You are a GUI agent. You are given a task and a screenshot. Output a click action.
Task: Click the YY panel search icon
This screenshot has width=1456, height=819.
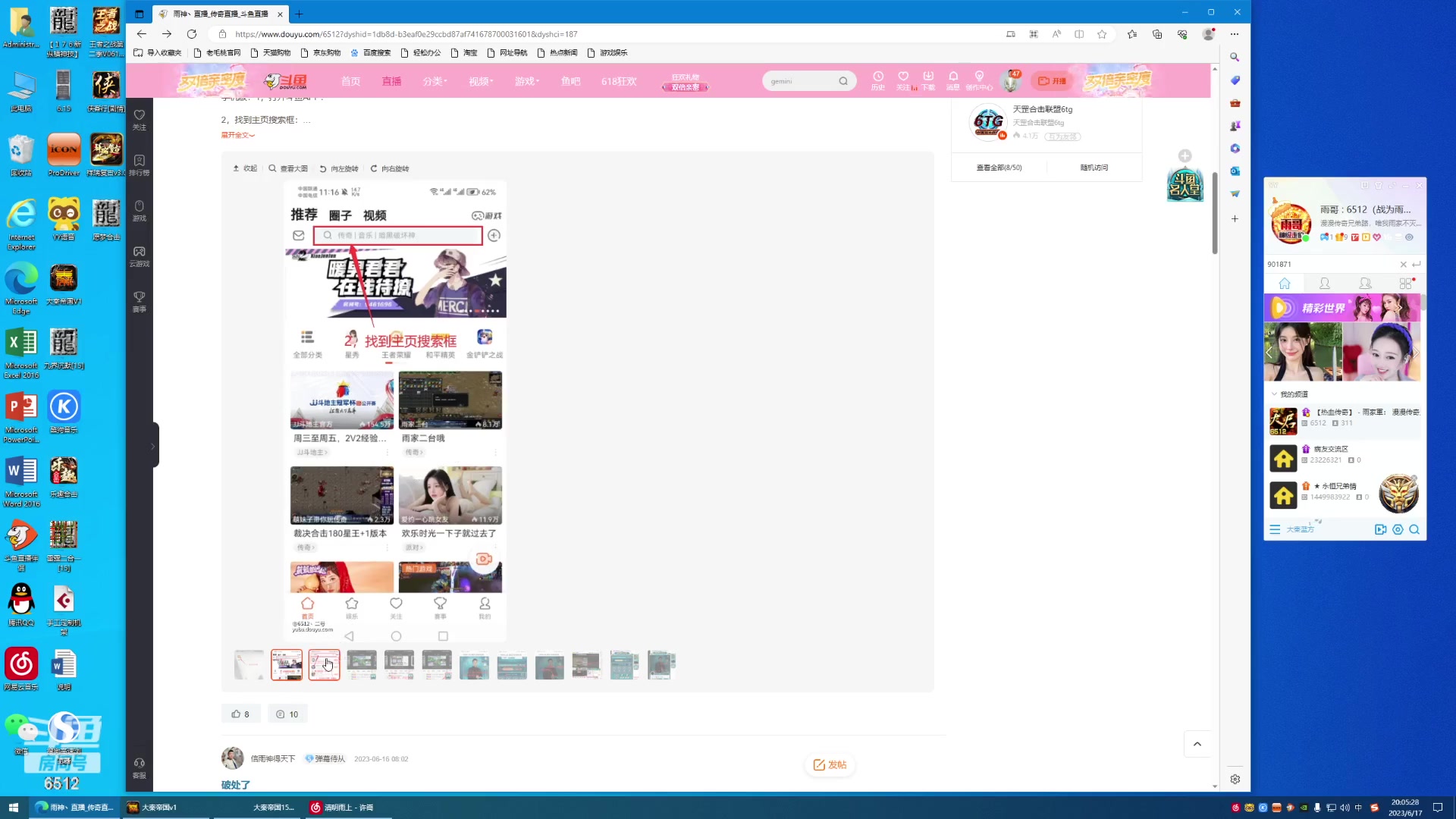pyautogui.click(x=1414, y=529)
